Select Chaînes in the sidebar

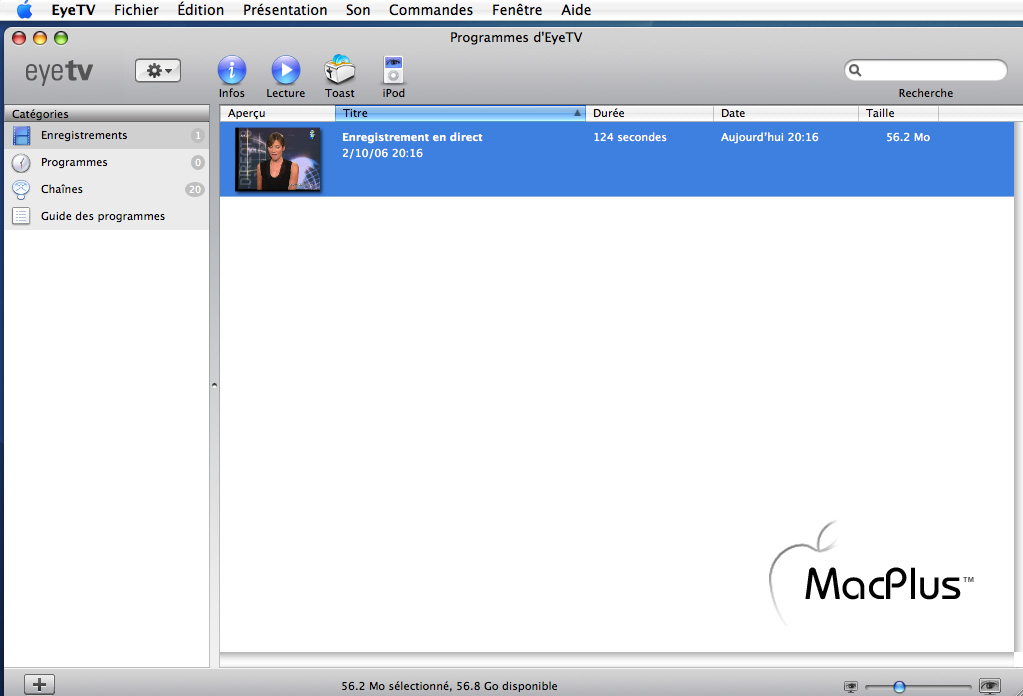(x=107, y=189)
